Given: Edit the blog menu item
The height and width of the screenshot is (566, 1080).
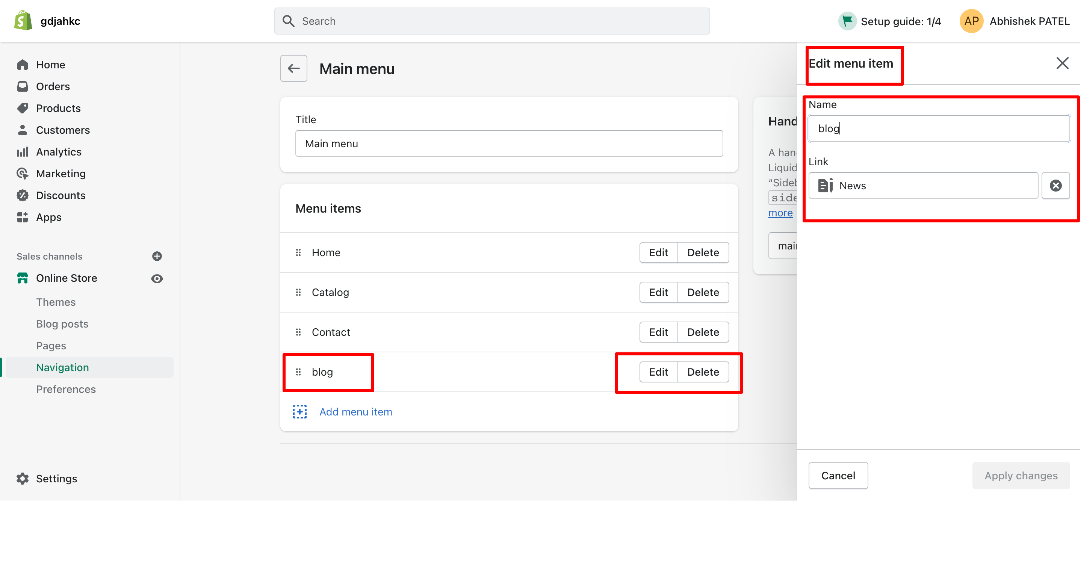Looking at the screenshot, I should (658, 373).
